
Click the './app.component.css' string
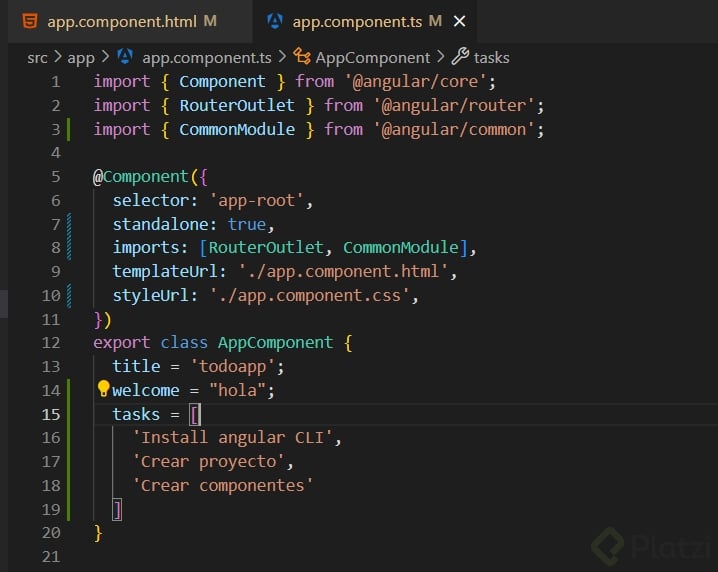pos(309,295)
